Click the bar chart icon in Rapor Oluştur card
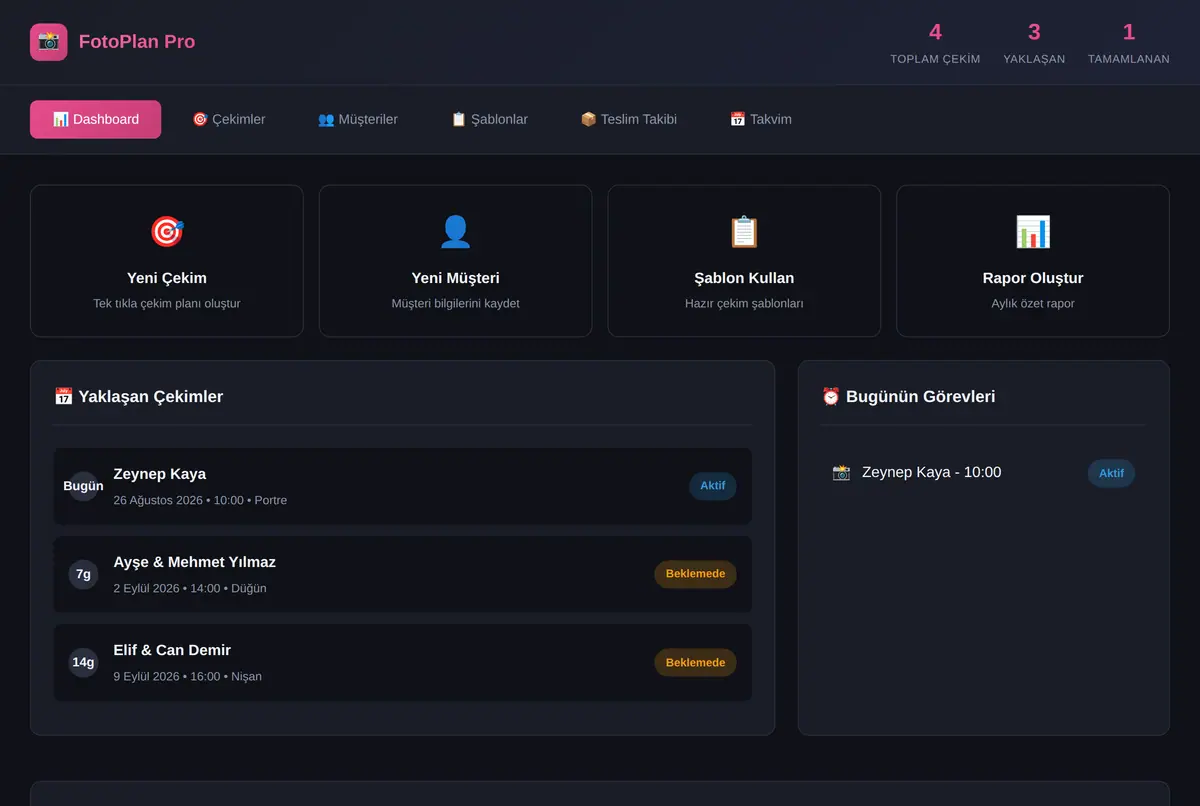The width and height of the screenshot is (1200, 806). click(x=1033, y=232)
